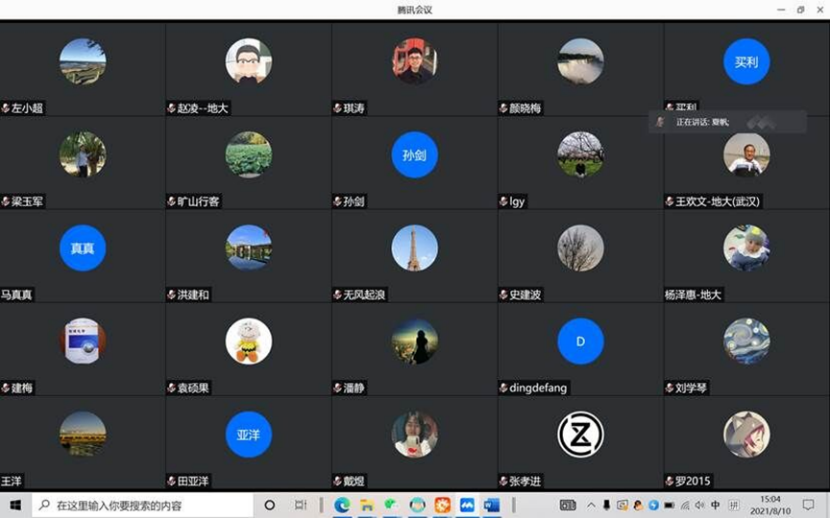This screenshot has width=830, height=519.
Task: Open Microsoft Edge from the taskbar
Action: [x=342, y=505]
